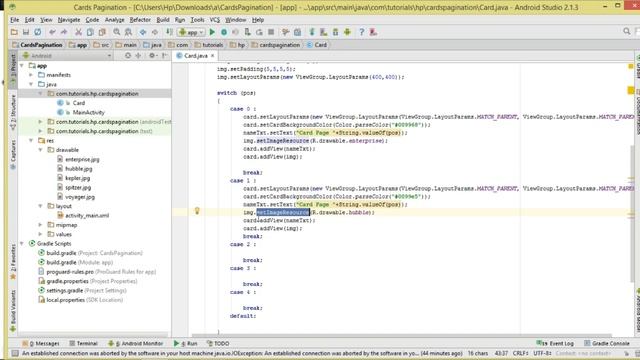This screenshot has width=640, height=360.
Task: Click the Find magnifier icon
Action: [x=117, y=32]
